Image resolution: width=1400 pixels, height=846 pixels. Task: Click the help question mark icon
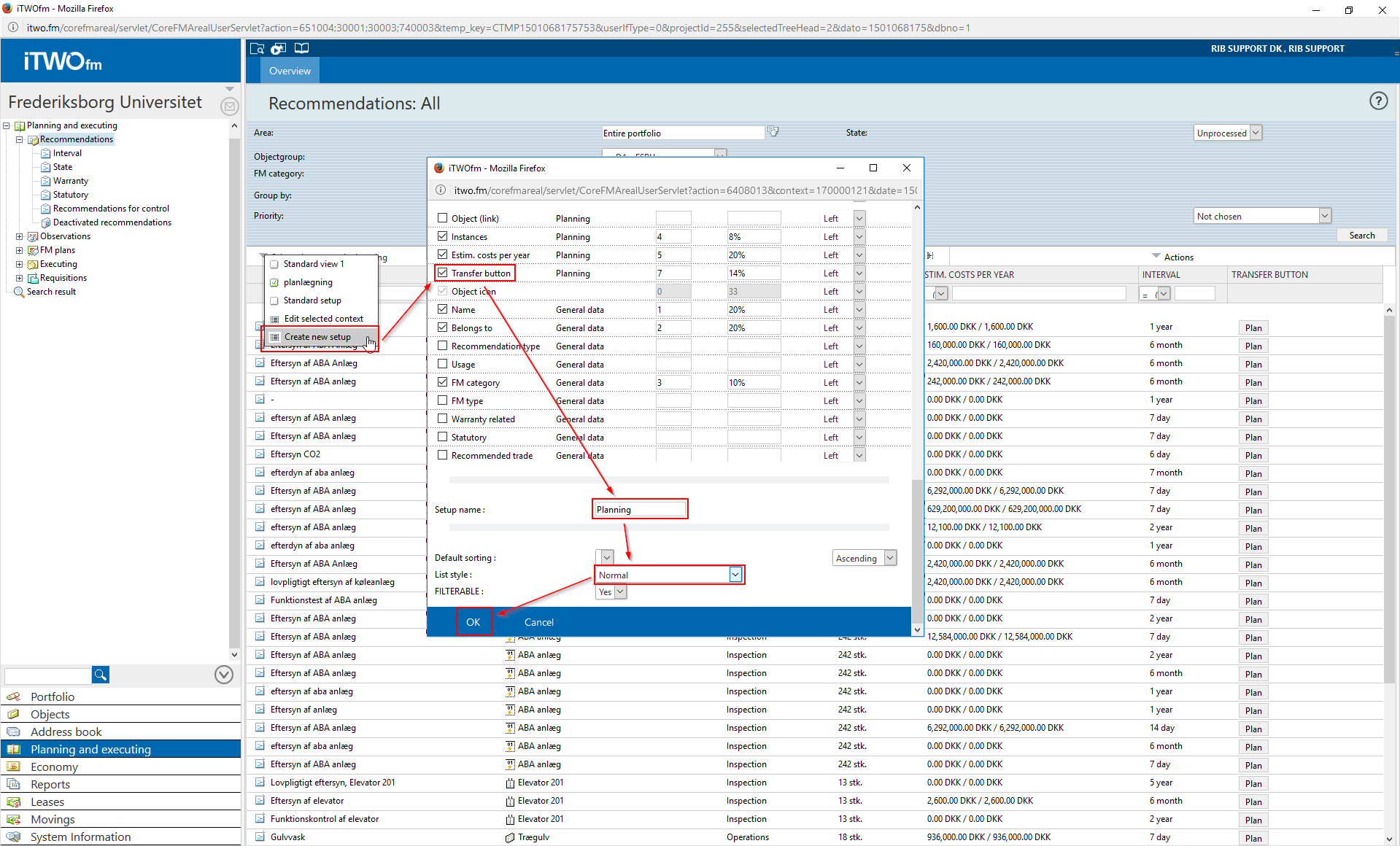coord(1377,101)
